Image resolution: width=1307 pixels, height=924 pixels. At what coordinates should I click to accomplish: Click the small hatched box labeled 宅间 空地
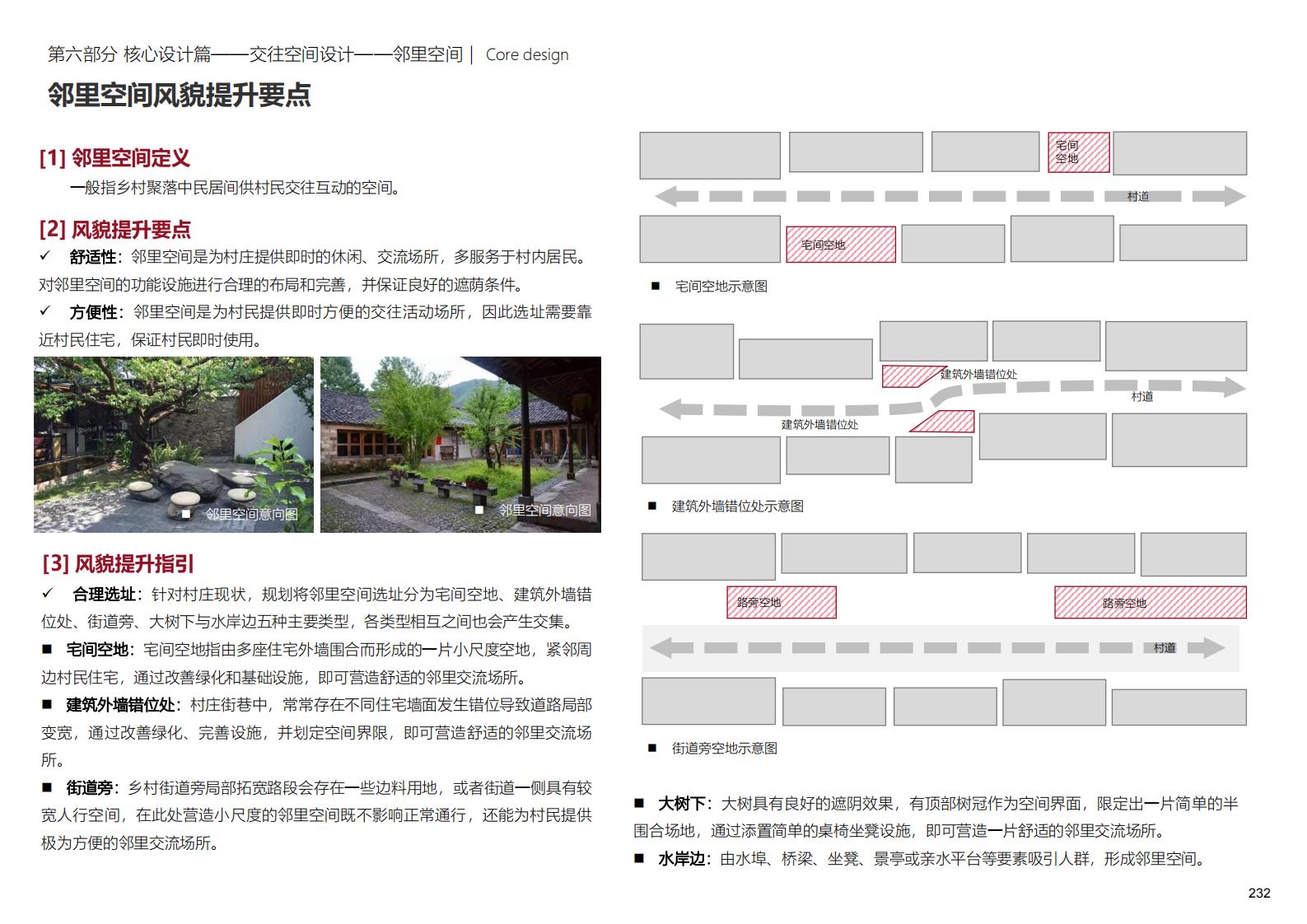[x=1079, y=152]
